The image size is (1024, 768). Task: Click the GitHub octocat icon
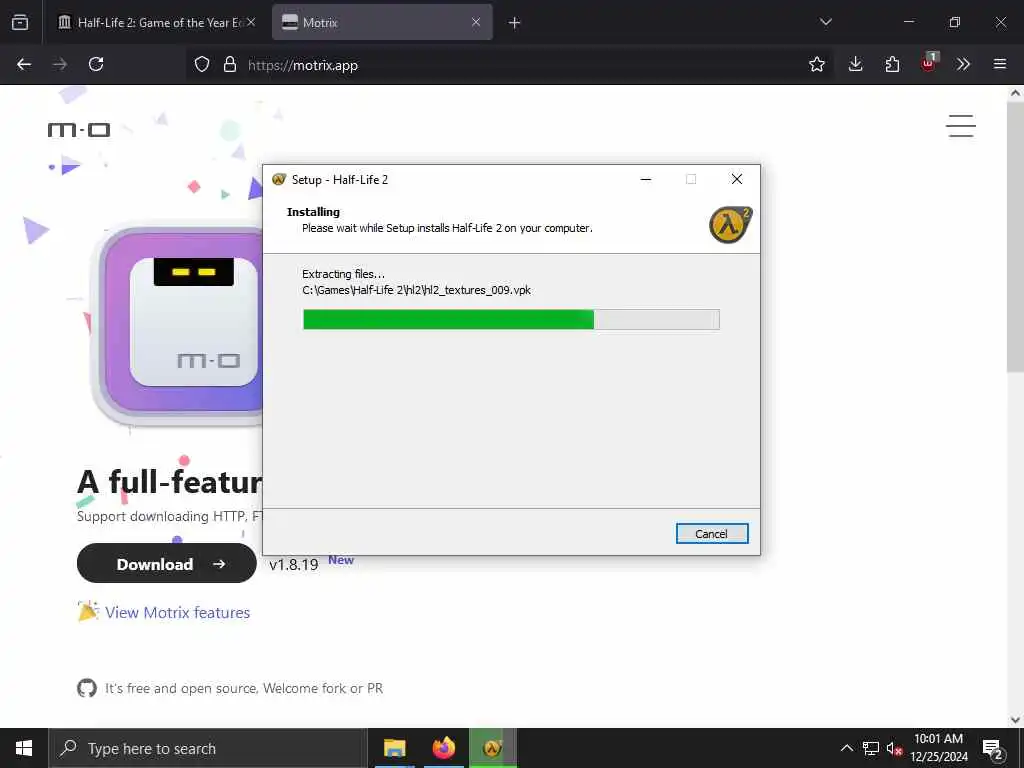click(x=87, y=688)
